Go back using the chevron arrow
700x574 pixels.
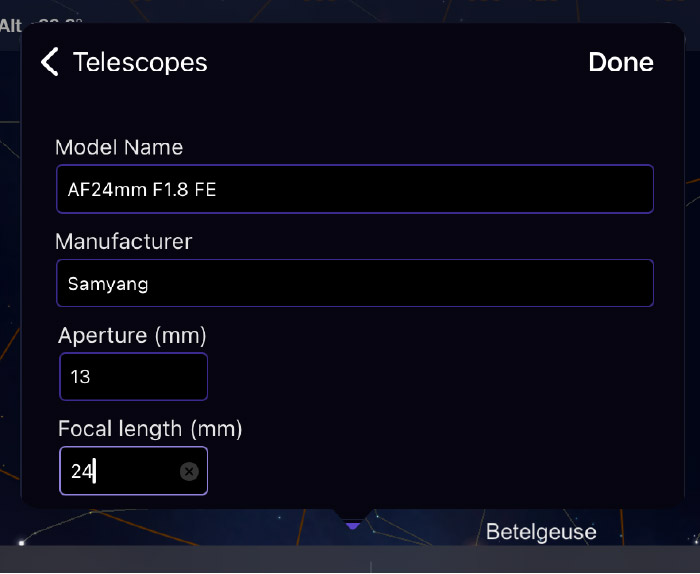click(x=50, y=62)
